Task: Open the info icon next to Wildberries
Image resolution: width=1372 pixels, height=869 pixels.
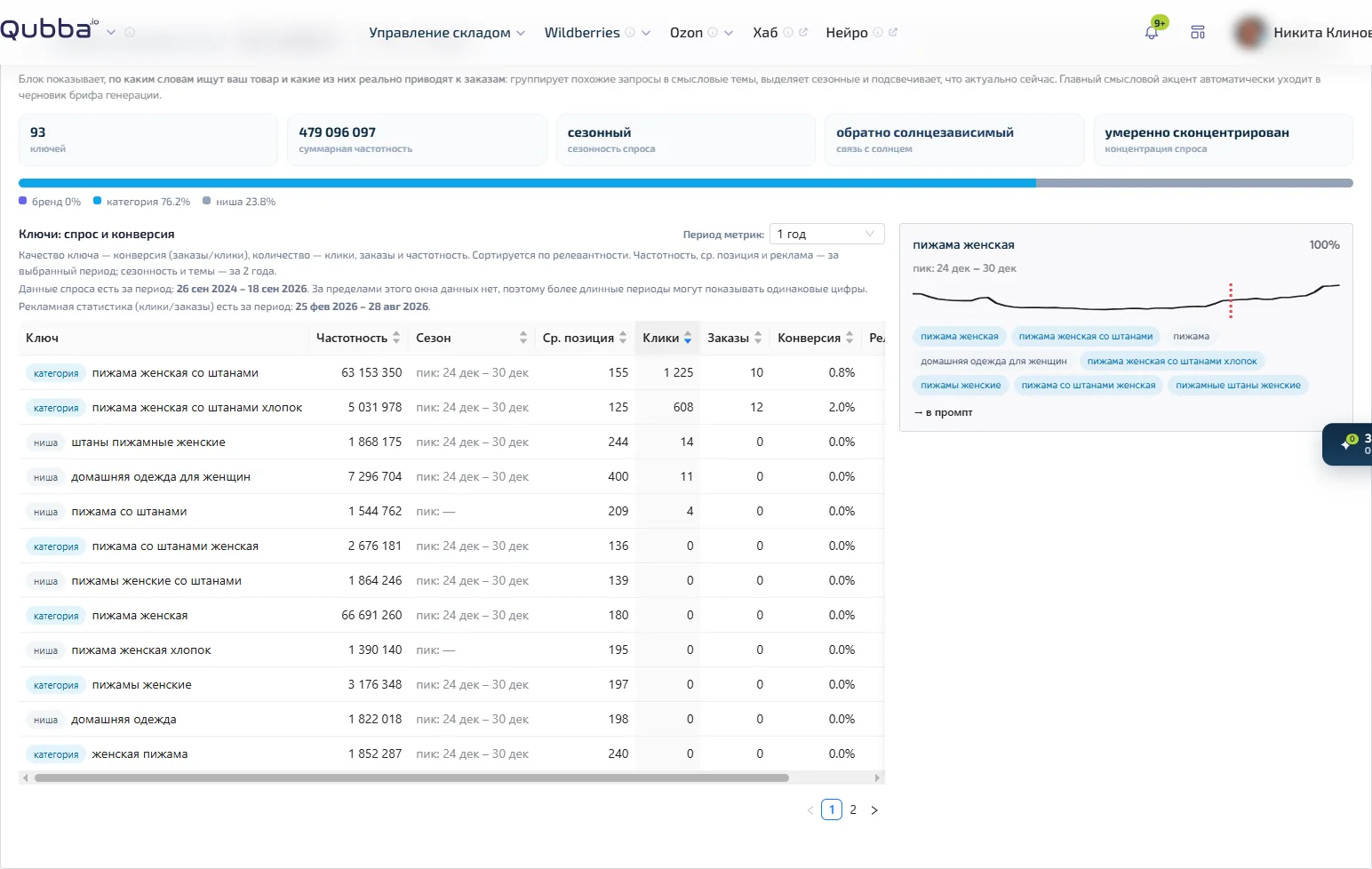Action: point(630,33)
